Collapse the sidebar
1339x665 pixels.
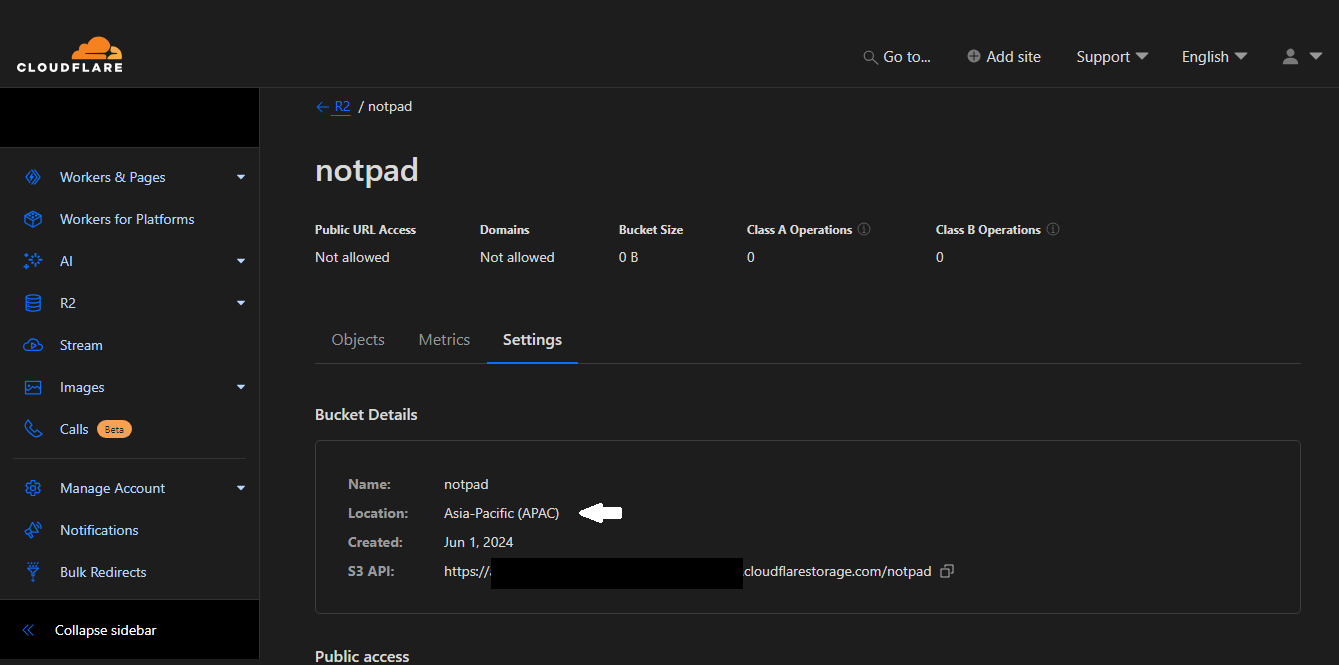tap(105, 630)
